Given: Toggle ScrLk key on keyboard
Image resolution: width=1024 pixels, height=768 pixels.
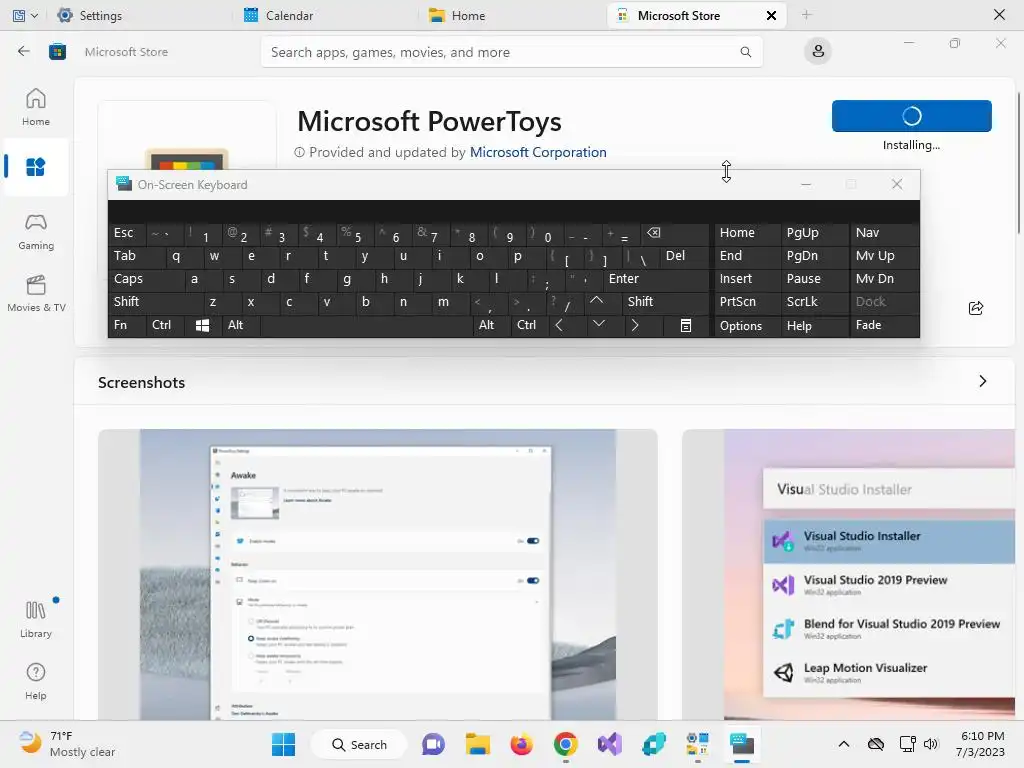Looking at the screenshot, I should tap(814, 302).
